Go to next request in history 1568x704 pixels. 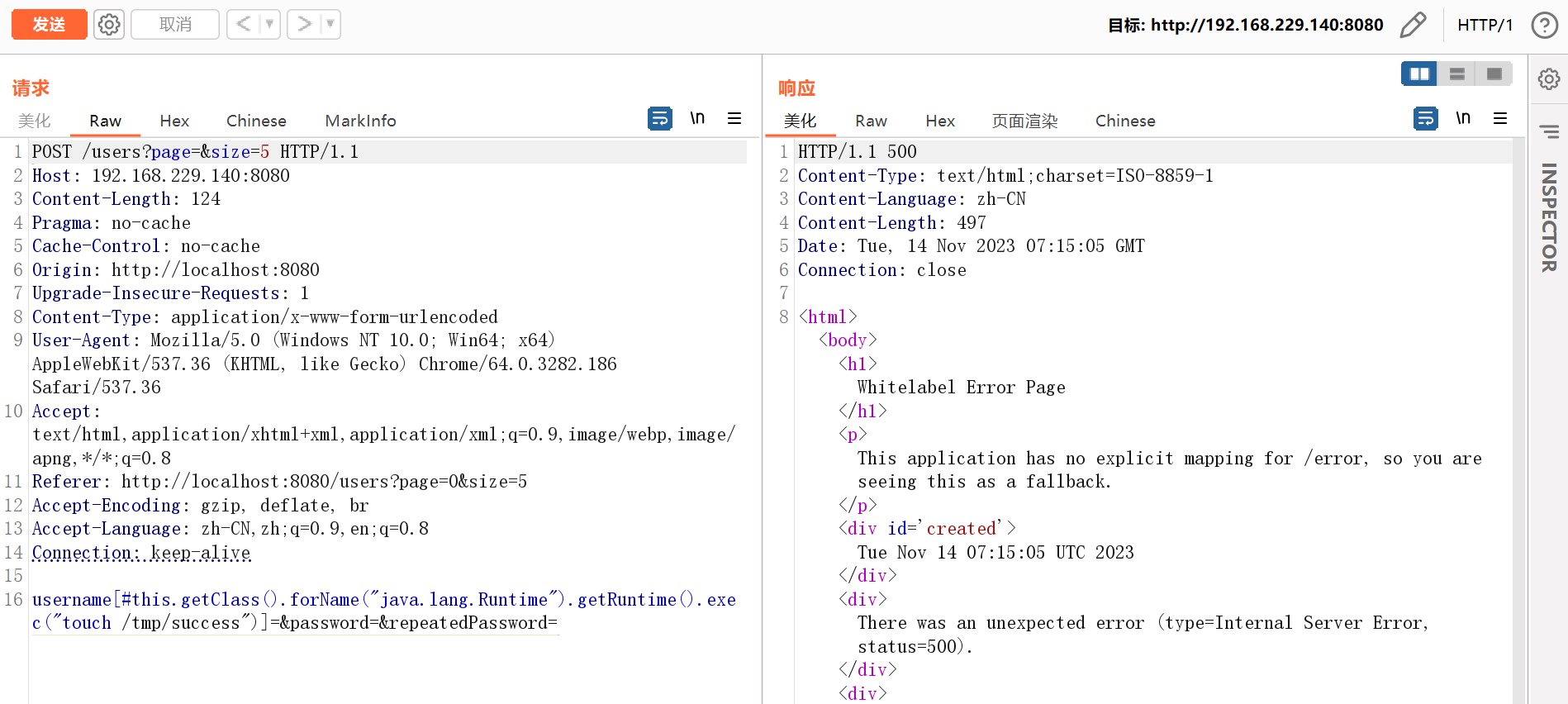click(304, 24)
